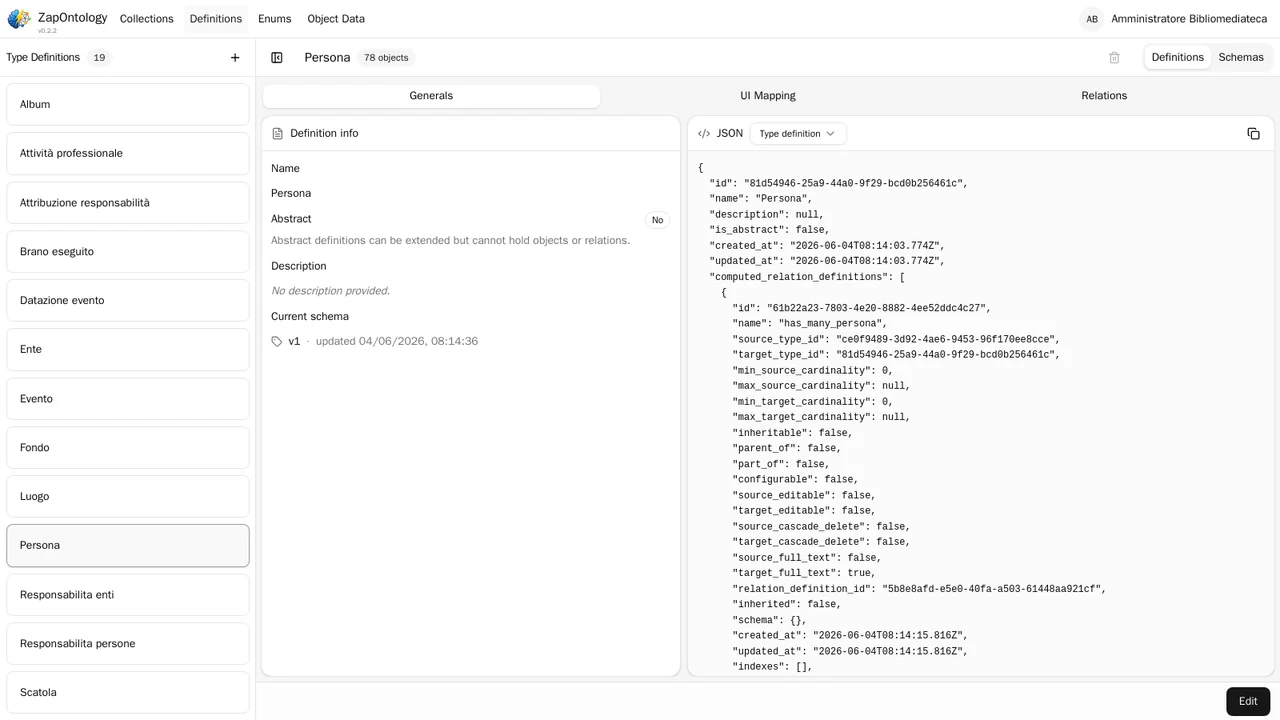Go to the Definitions nav item
This screenshot has height=720, width=1280.
[x=216, y=19]
